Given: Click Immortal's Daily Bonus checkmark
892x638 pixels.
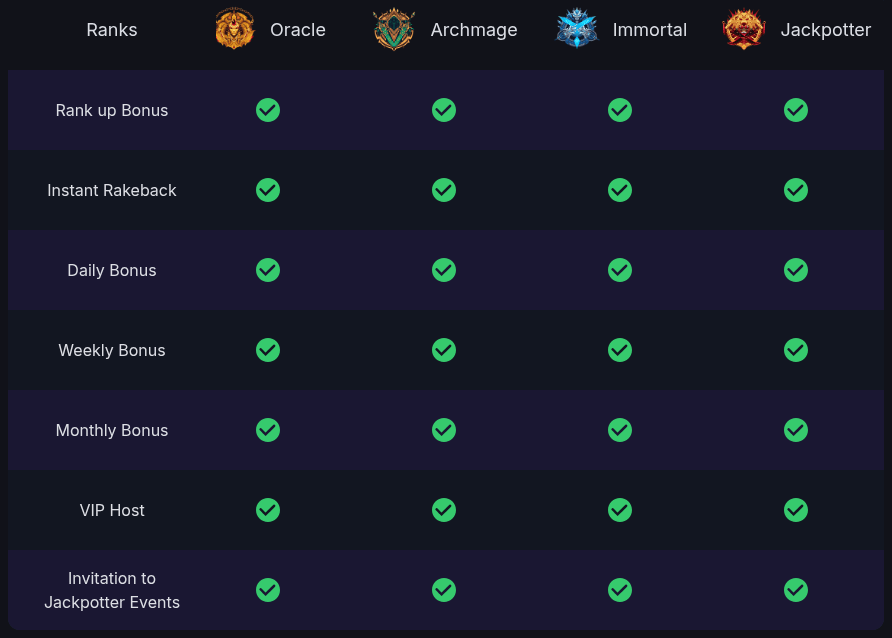Looking at the screenshot, I should tap(620, 270).
